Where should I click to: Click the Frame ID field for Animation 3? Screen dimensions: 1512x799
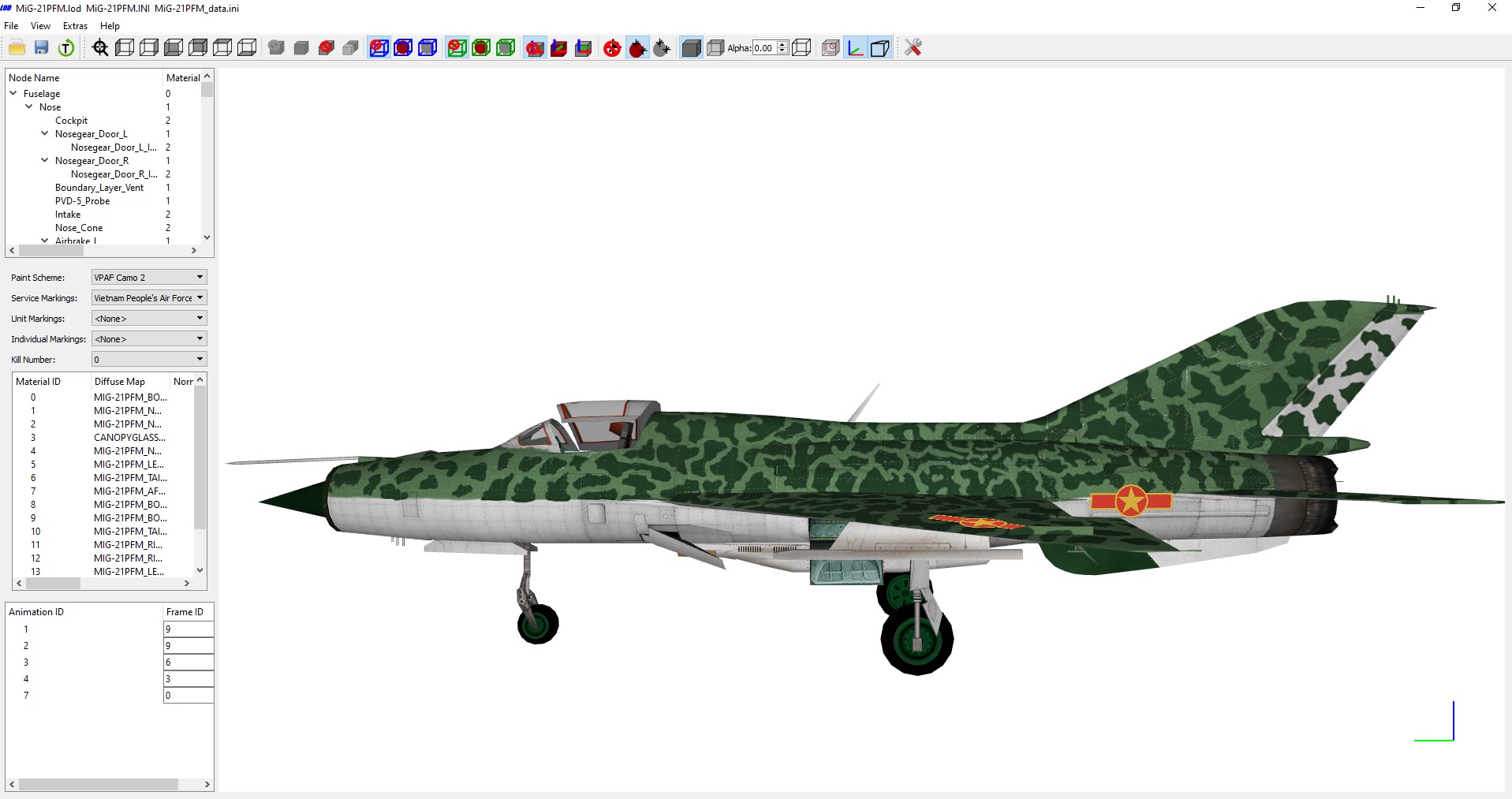pos(189,663)
